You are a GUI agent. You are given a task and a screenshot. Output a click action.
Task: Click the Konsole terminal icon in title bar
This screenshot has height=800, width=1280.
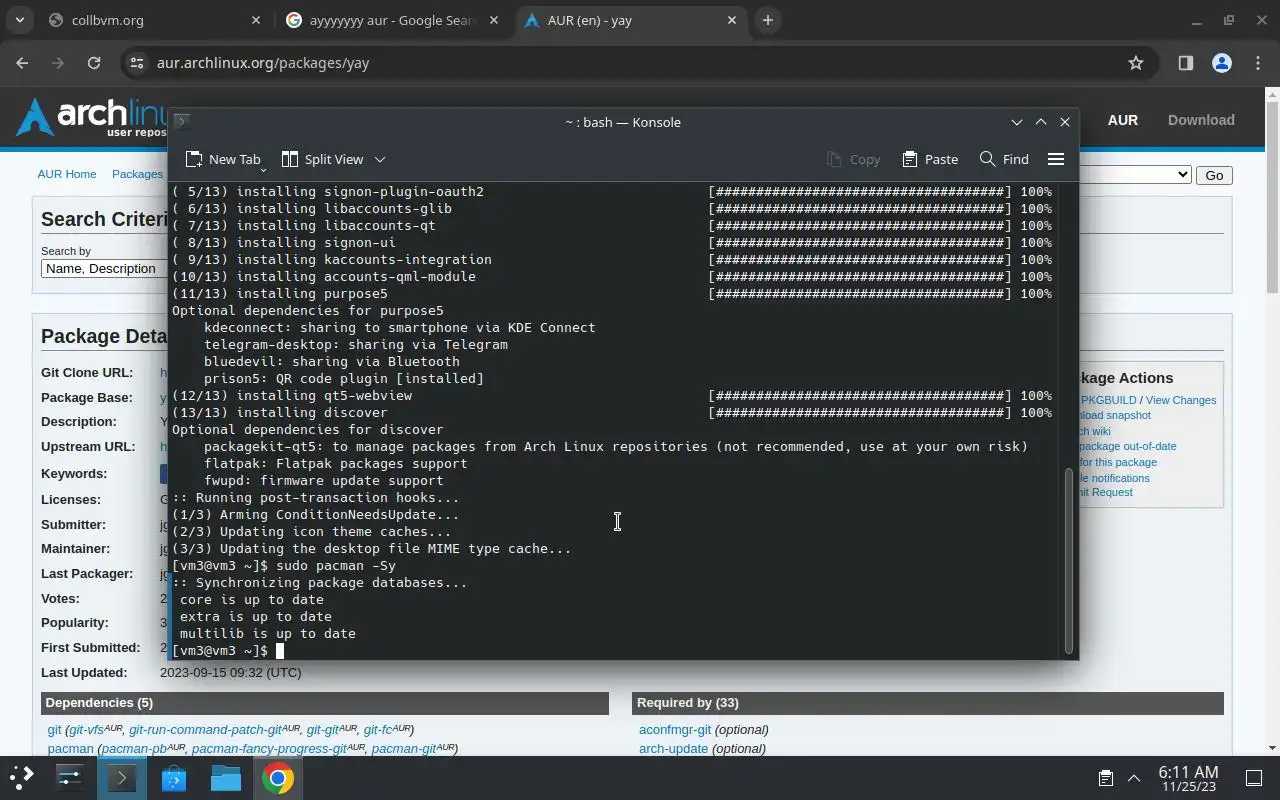pyautogui.click(x=181, y=121)
